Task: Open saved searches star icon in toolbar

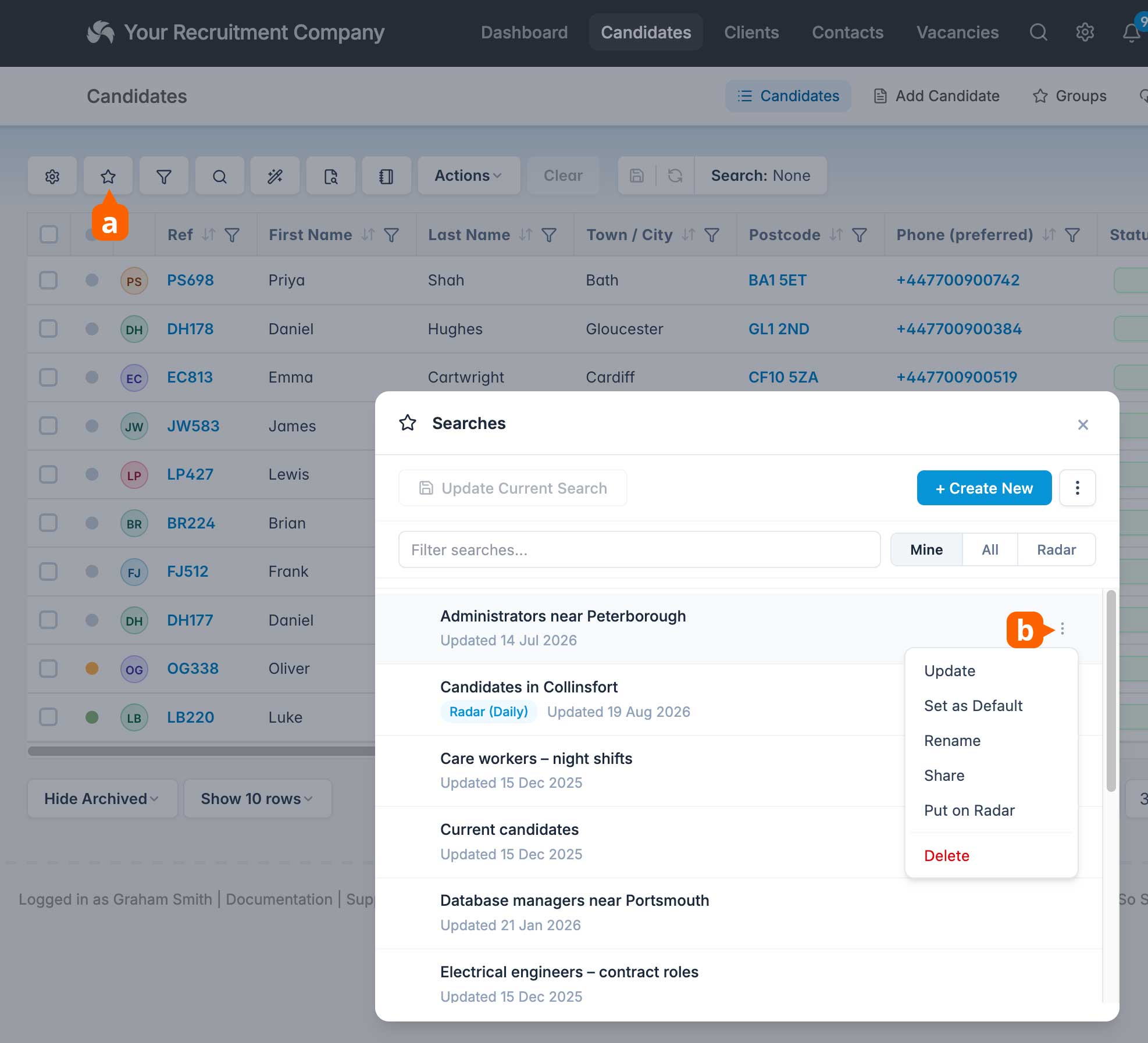Action: (108, 176)
